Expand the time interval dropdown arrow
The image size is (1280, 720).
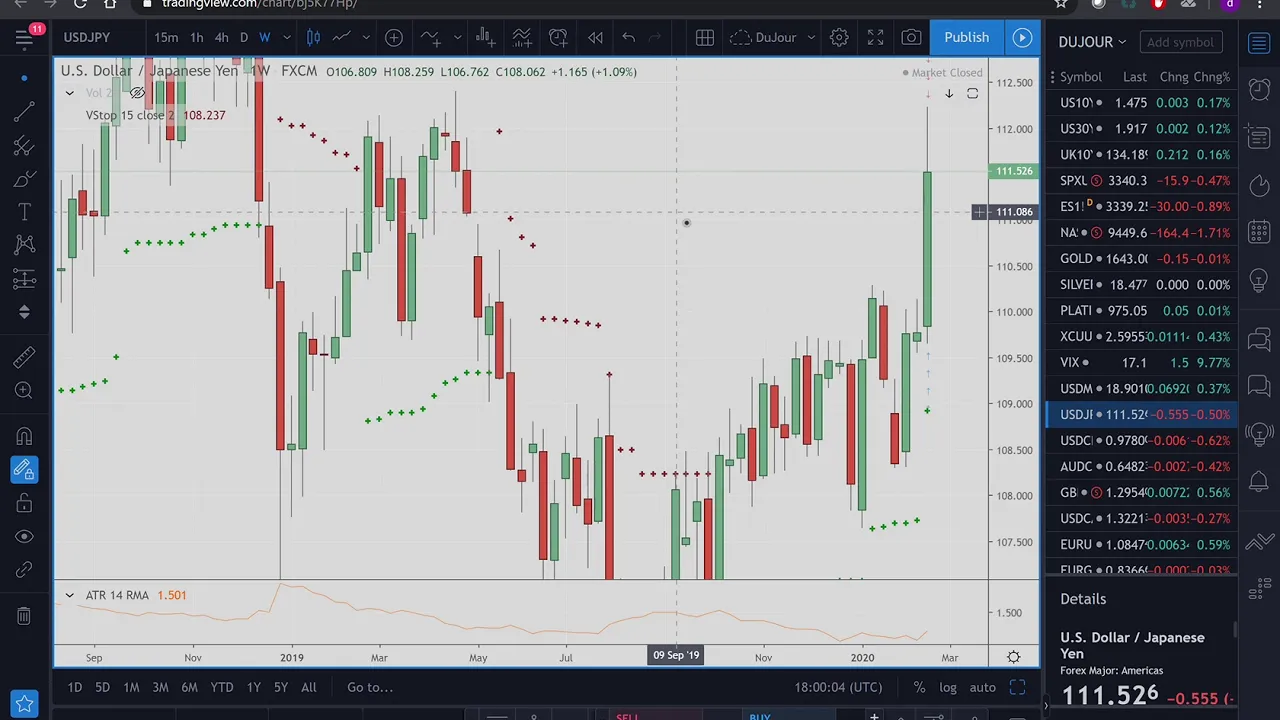(x=286, y=38)
